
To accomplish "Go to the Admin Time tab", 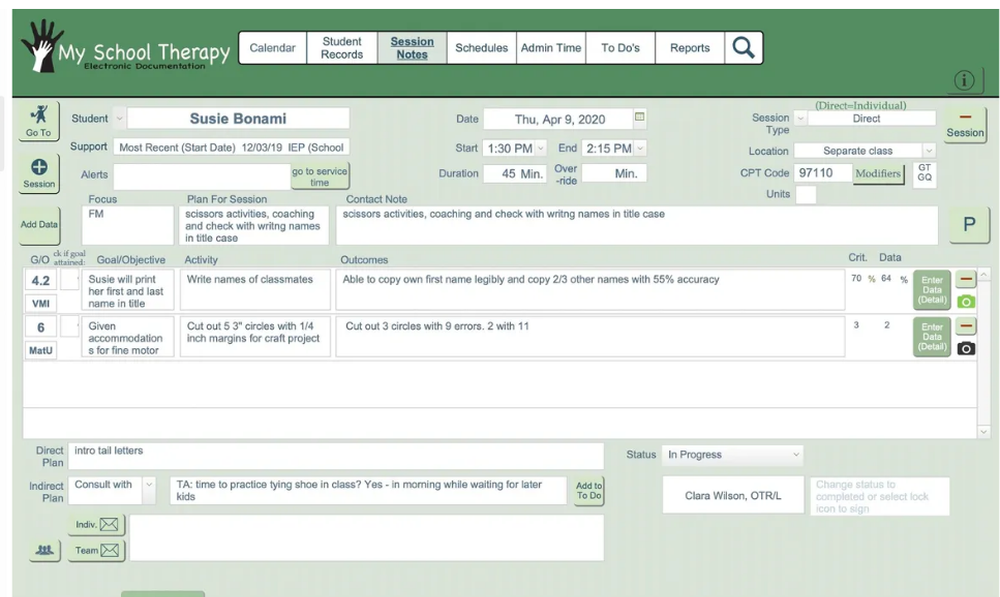I will click(551, 48).
